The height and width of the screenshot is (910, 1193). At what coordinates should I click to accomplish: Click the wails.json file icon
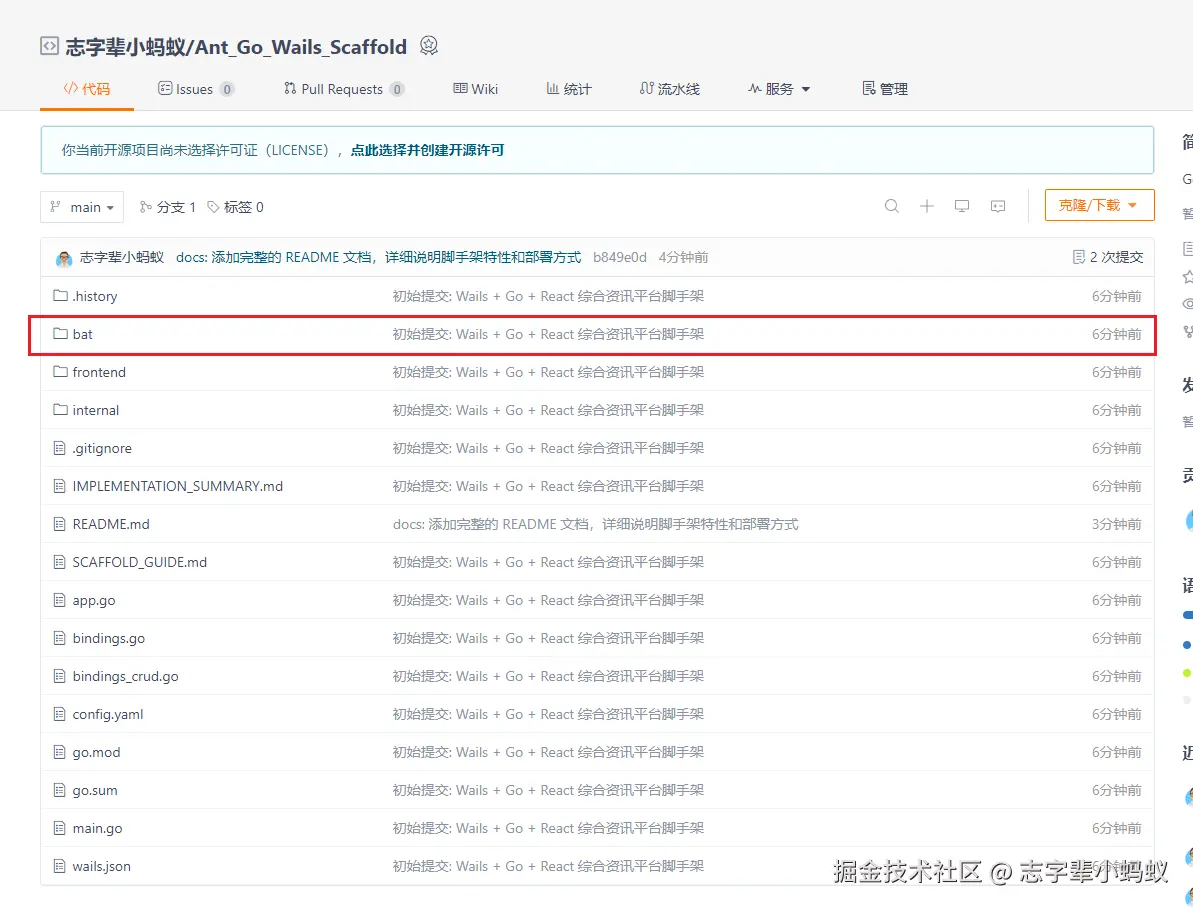coord(59,867)
